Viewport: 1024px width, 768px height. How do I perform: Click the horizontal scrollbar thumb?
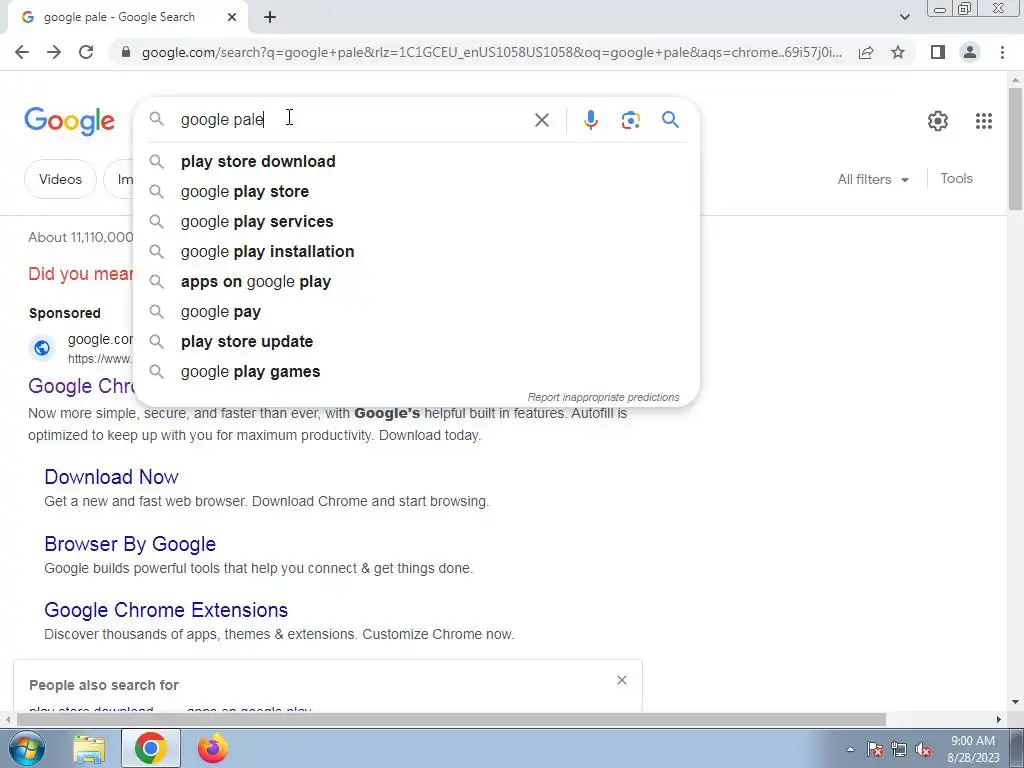click(451, 720)
